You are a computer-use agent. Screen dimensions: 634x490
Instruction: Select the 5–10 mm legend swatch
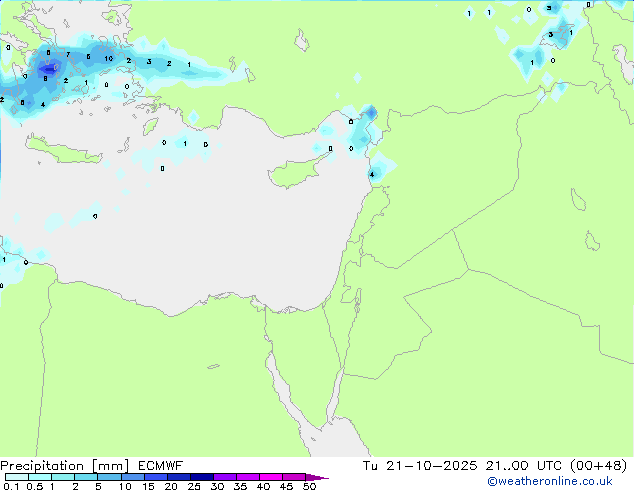point(109,477)
